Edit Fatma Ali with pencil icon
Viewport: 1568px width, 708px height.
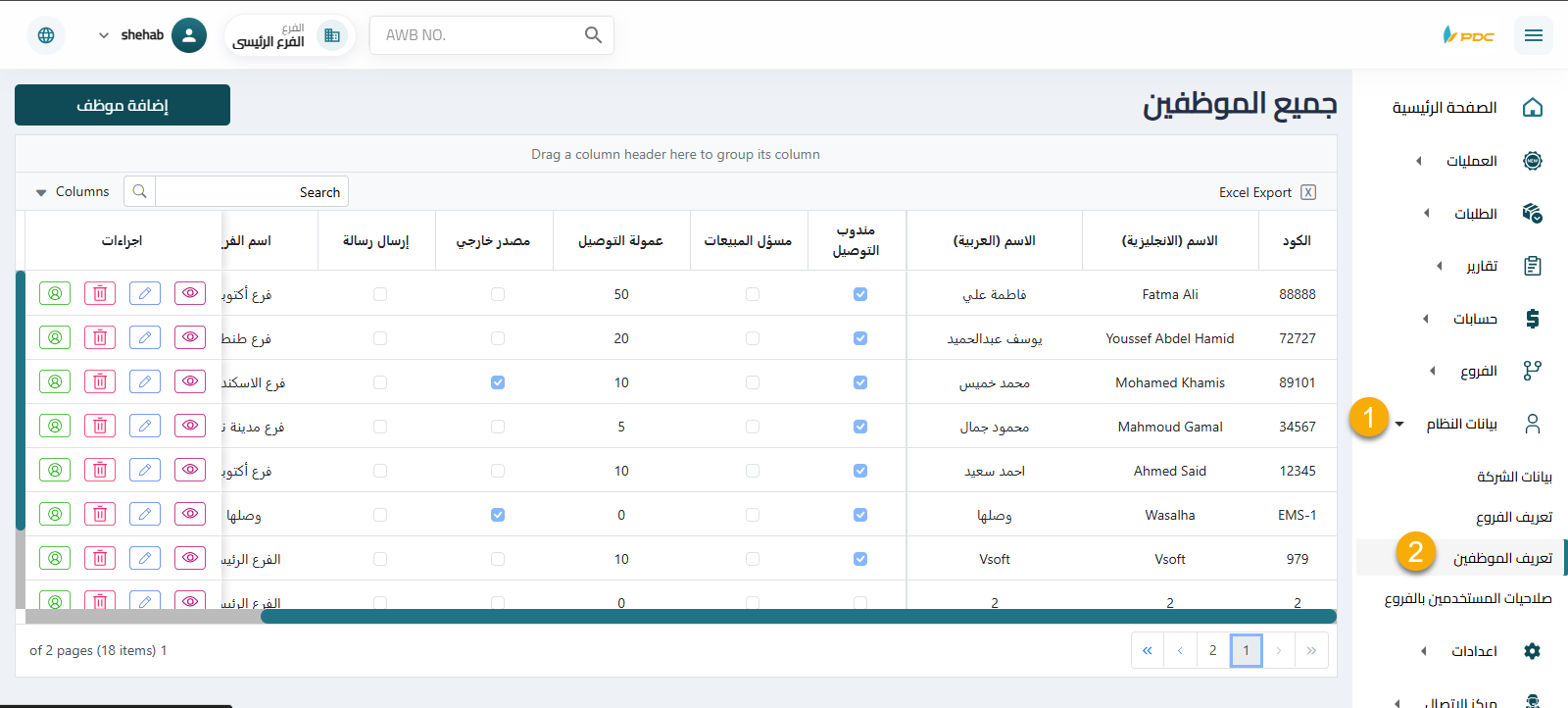(x=145, y=293)
